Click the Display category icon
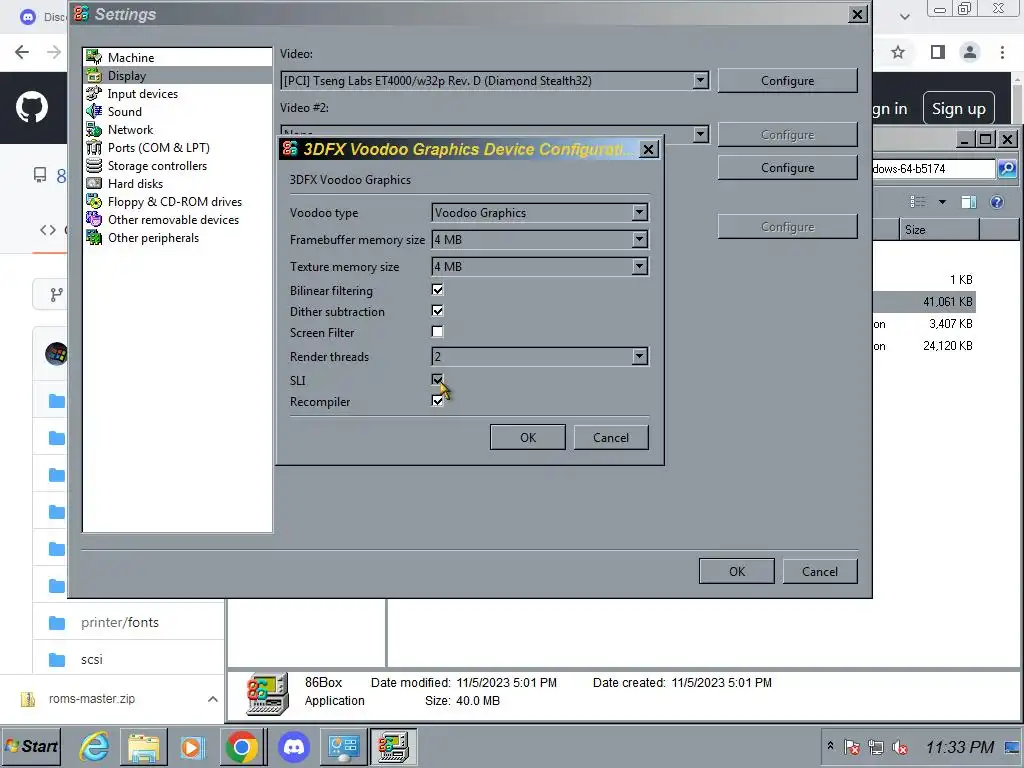 [x=94, y=76]
